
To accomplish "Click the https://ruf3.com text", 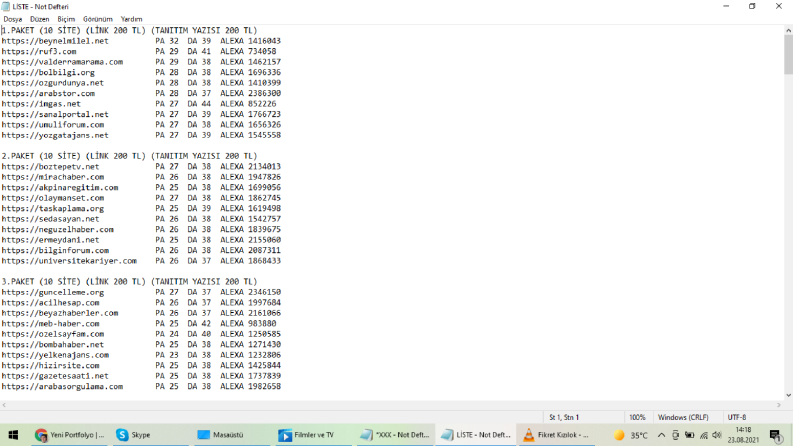I will tap(39, 52).
